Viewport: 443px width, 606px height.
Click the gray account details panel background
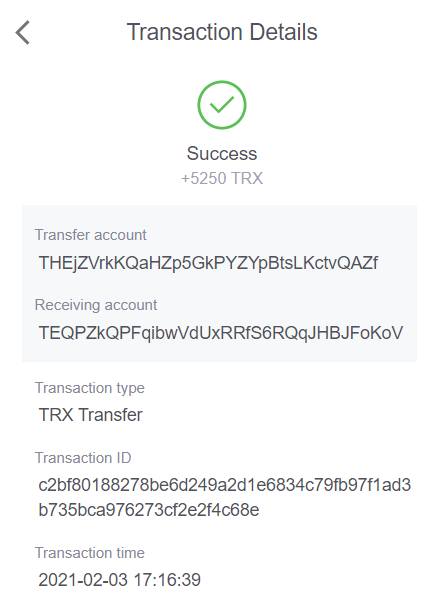[219, 283]
